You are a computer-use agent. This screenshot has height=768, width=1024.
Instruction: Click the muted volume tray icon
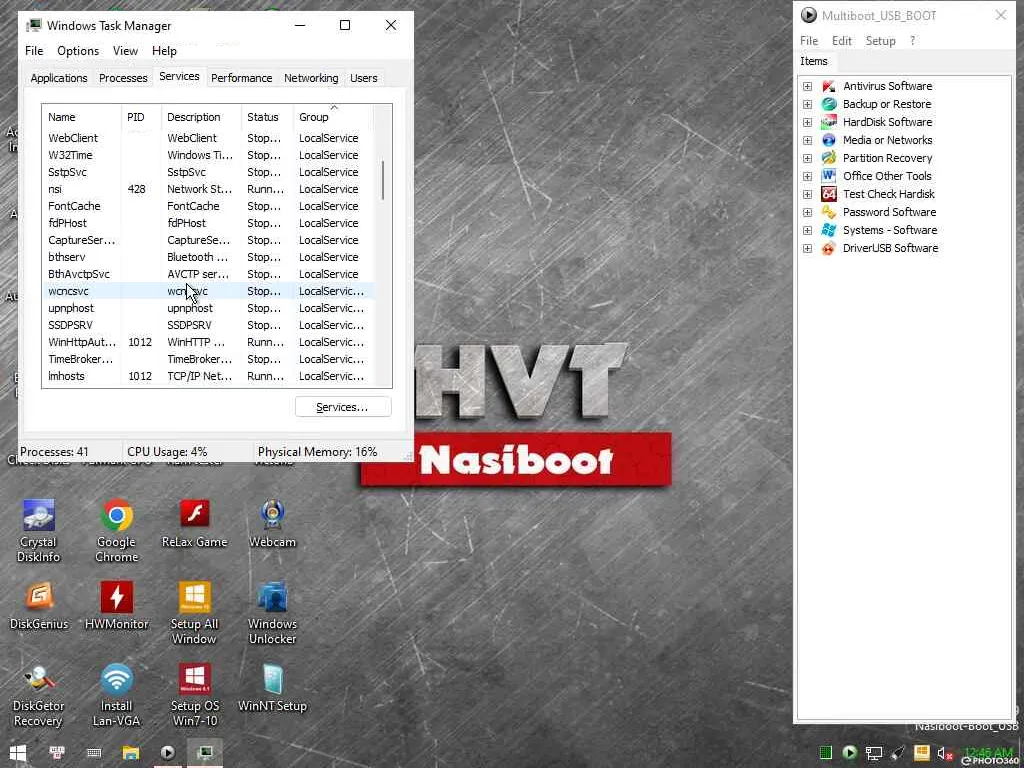click(944, 753)
